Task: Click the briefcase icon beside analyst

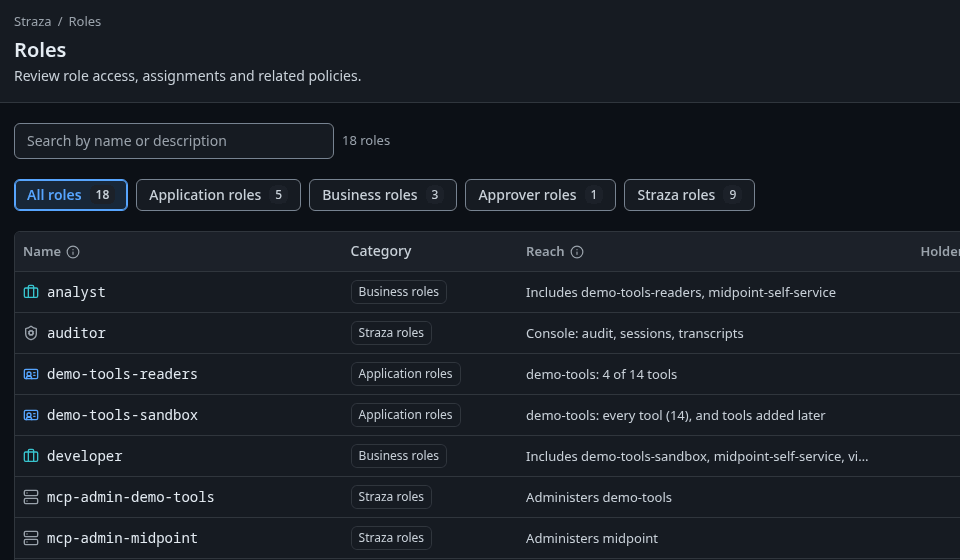Action: point(31,292)
